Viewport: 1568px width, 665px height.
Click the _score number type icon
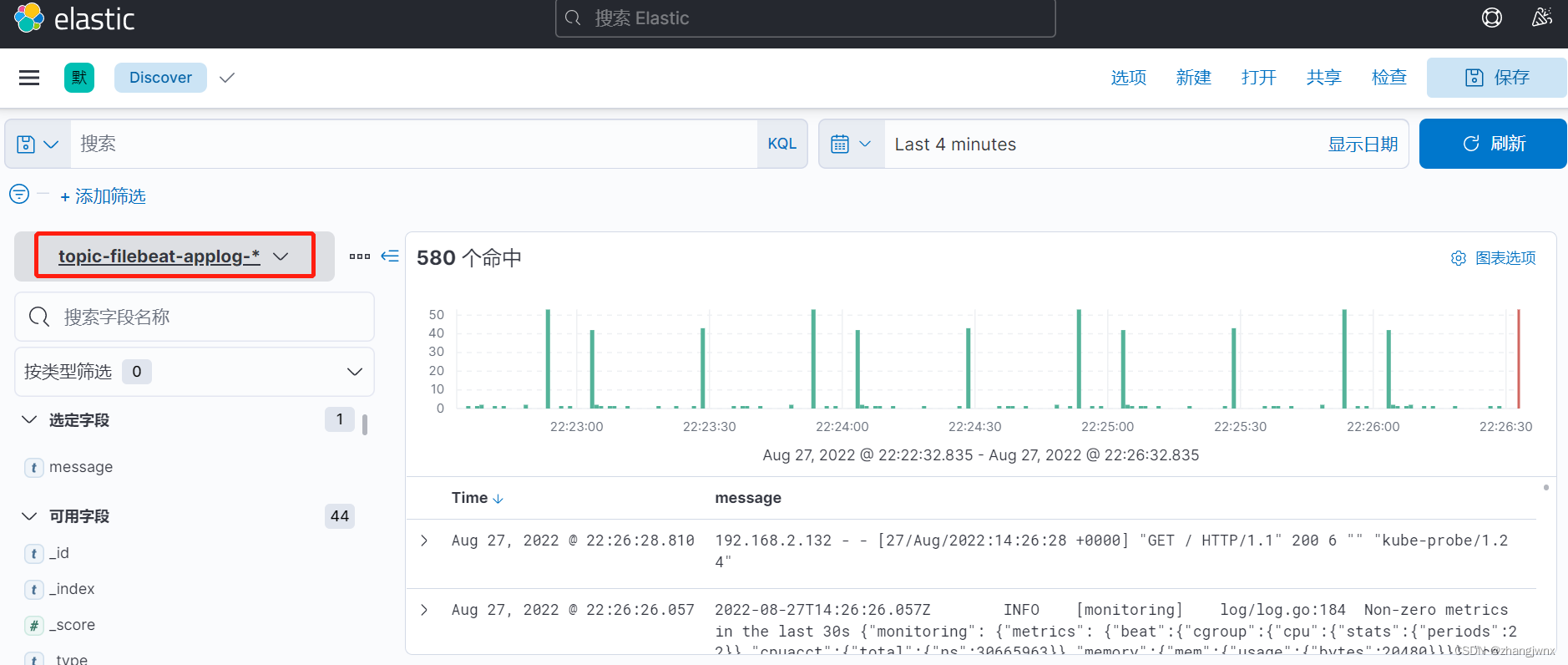pyautogui.click(x=33, y=626)
